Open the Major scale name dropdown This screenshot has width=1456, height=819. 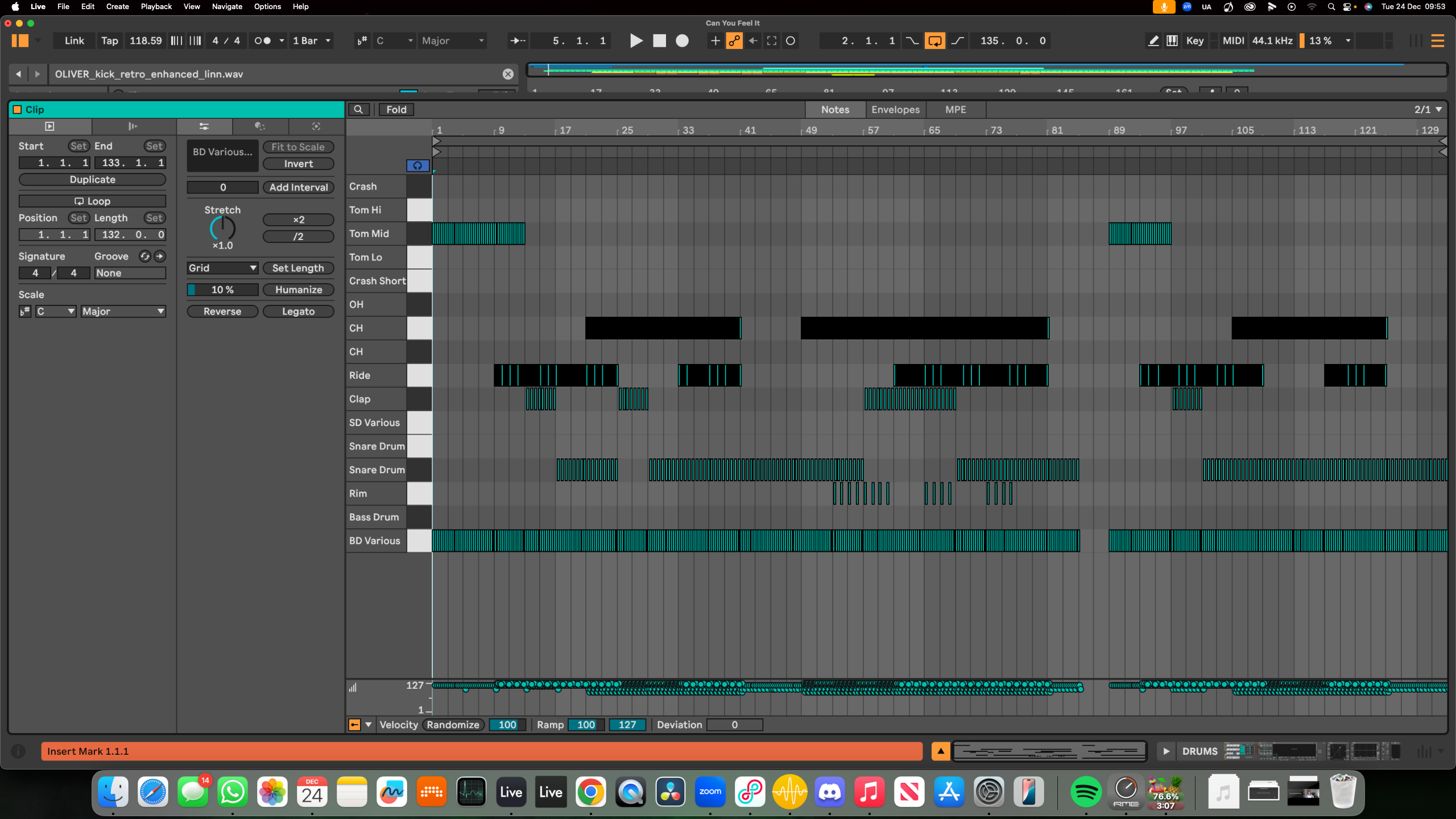123,312
